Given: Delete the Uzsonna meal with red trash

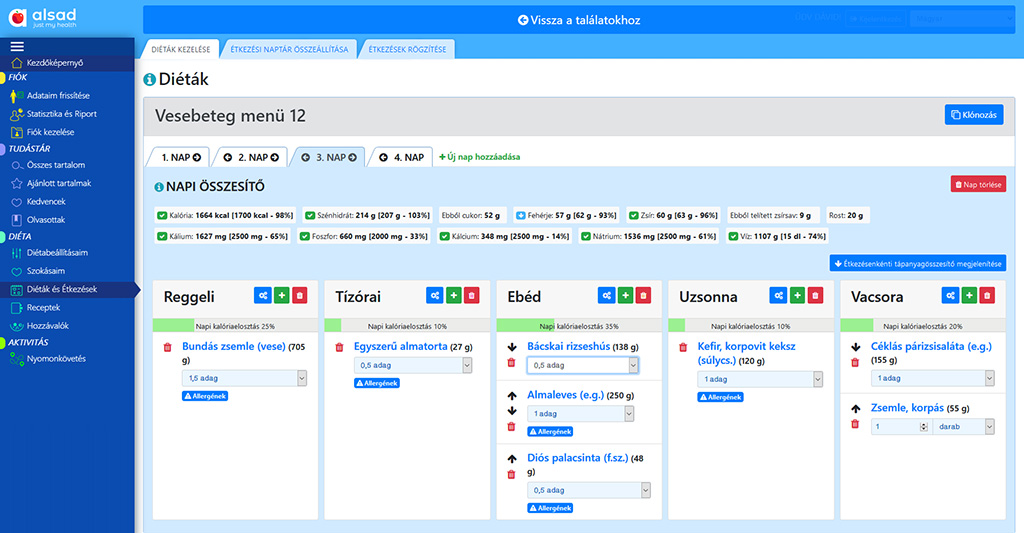Looking at the screenshot, I should [x=815, y=296].
